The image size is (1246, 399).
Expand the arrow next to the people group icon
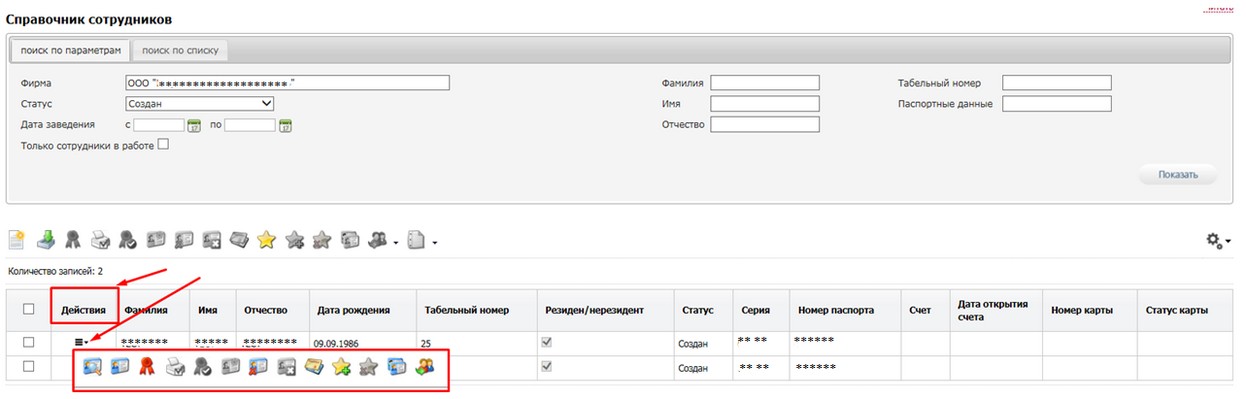(x=396, y=242)
